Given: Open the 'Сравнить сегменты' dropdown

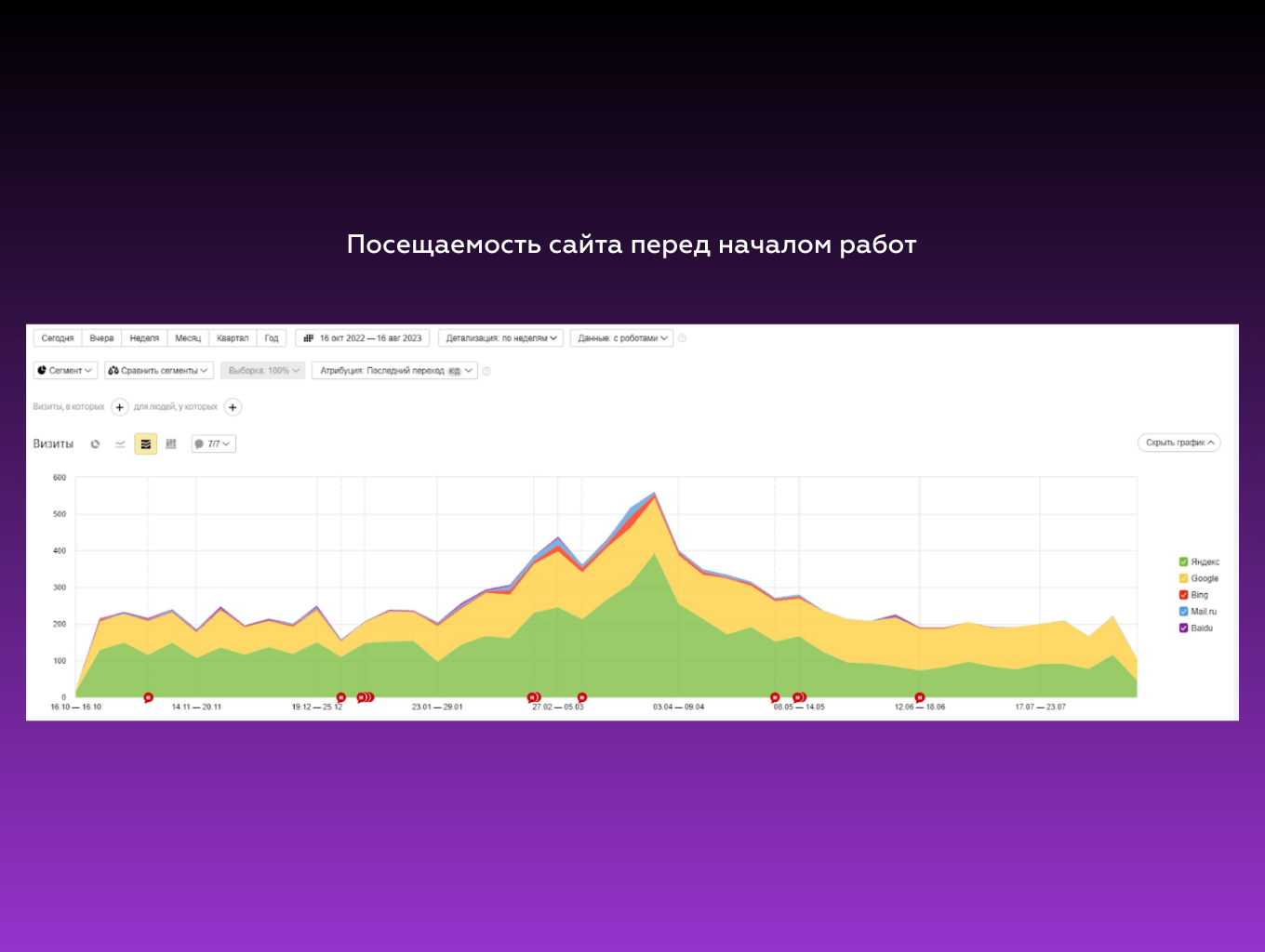Looking at the screenshot, I should coord(159,371).
